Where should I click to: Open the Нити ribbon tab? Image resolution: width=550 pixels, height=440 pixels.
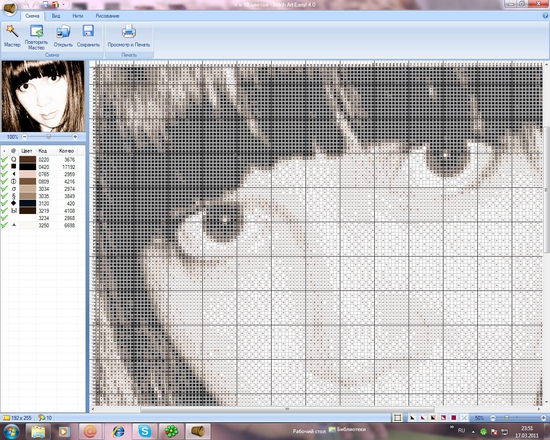tap(78, 16)
